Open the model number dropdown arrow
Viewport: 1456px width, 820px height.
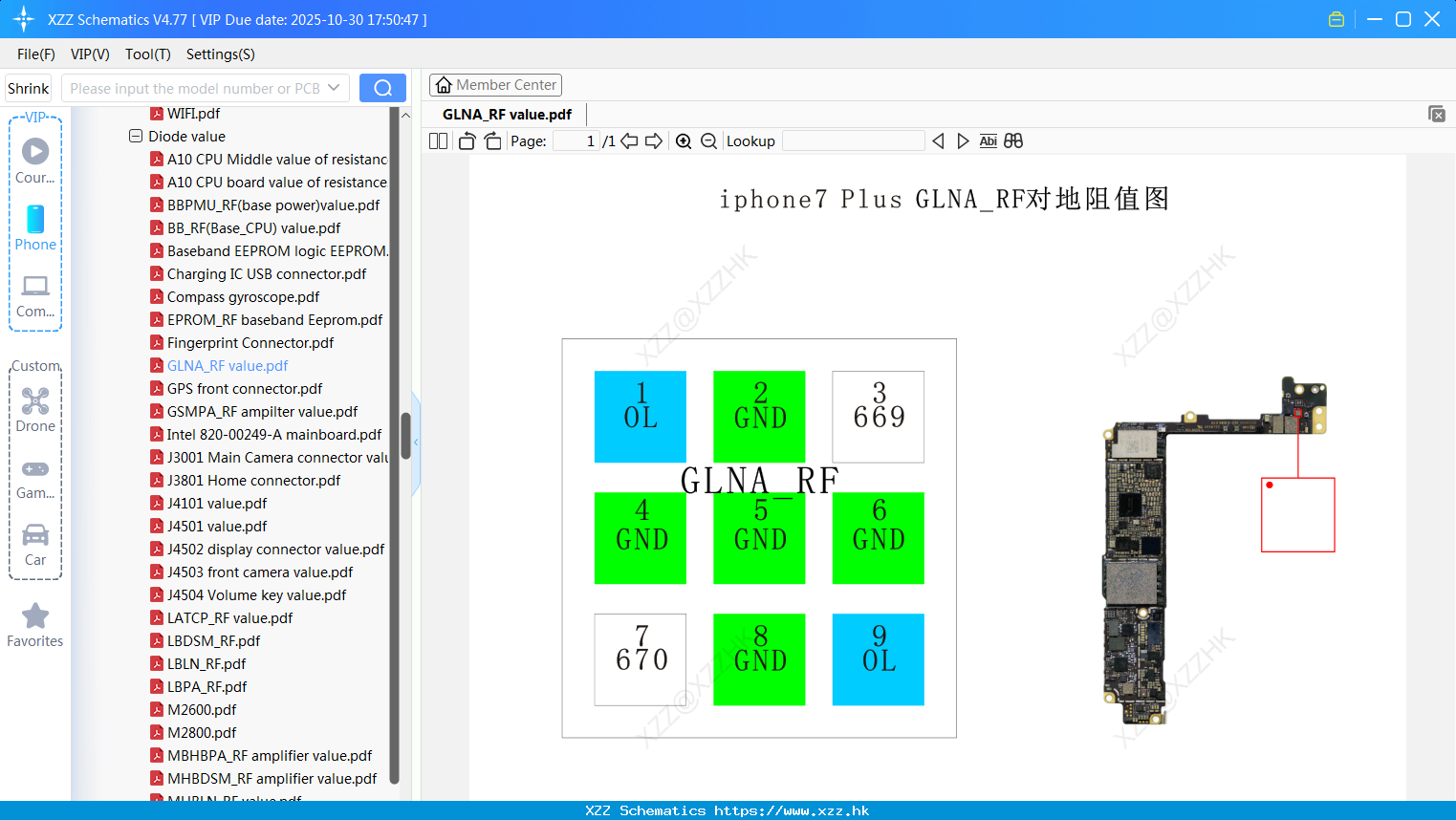click(x=334, y=88)
